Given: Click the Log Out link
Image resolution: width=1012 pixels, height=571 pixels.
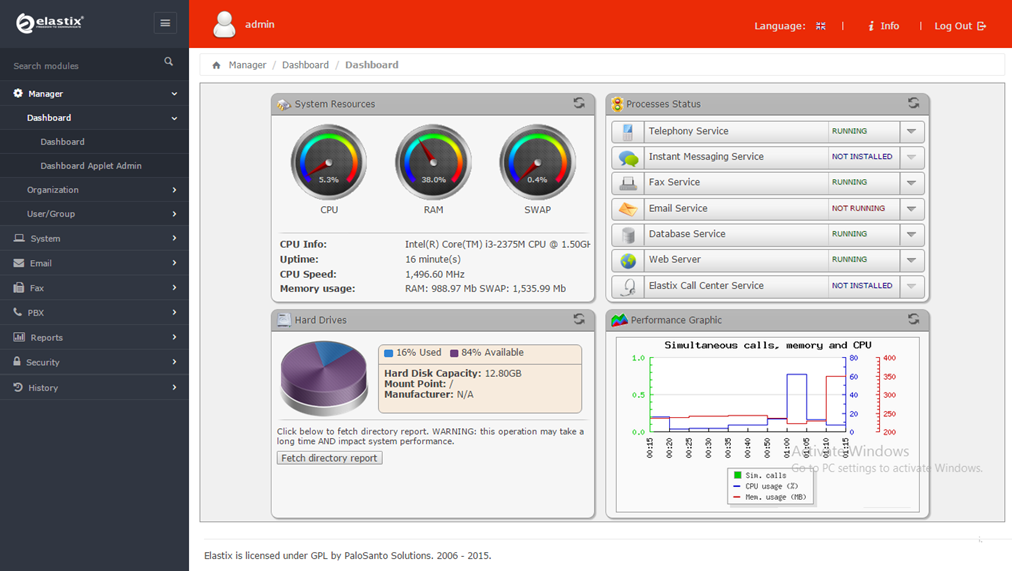Looking at the screenshot, I should click(960, 26).
